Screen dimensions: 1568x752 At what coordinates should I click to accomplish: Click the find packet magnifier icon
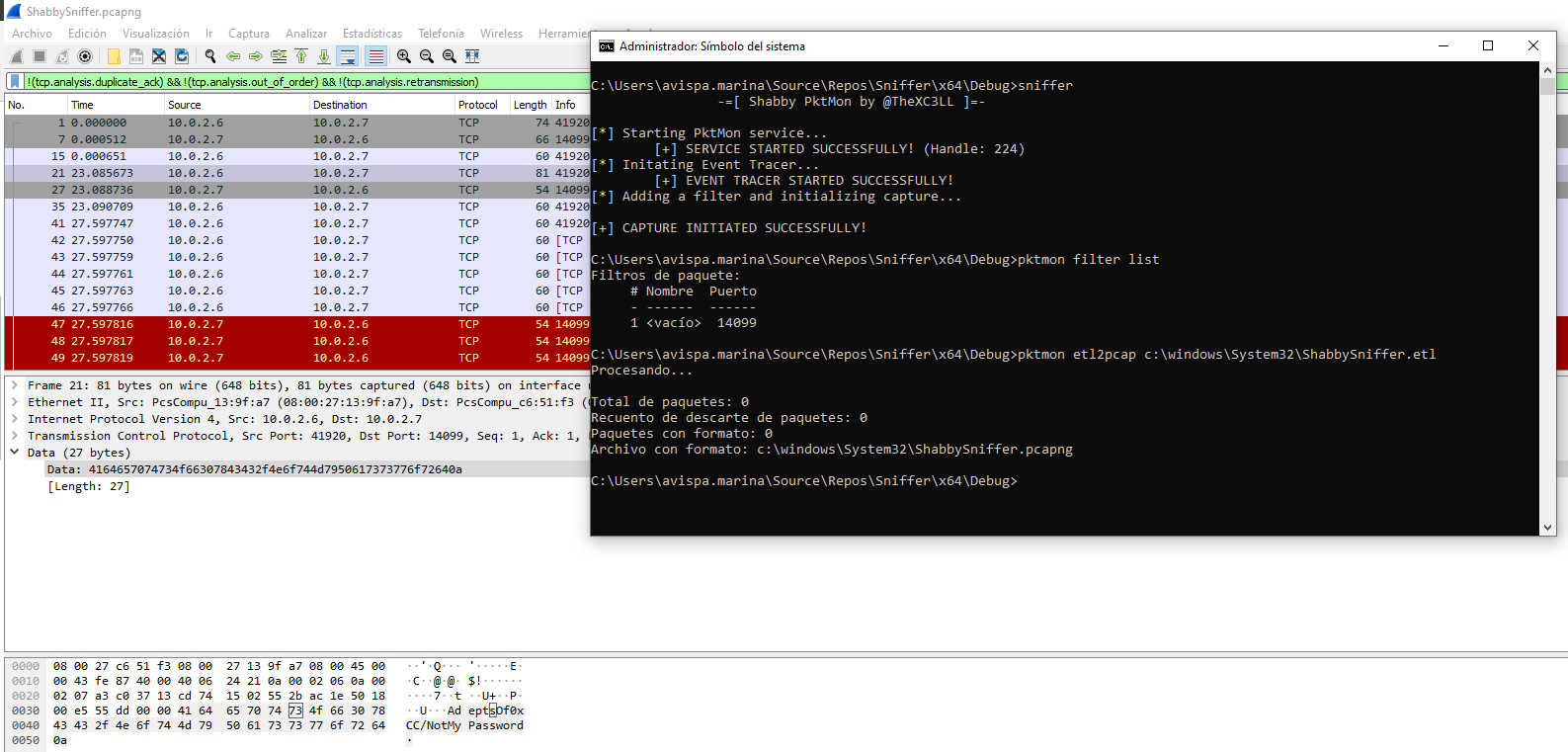pos(210,56)
